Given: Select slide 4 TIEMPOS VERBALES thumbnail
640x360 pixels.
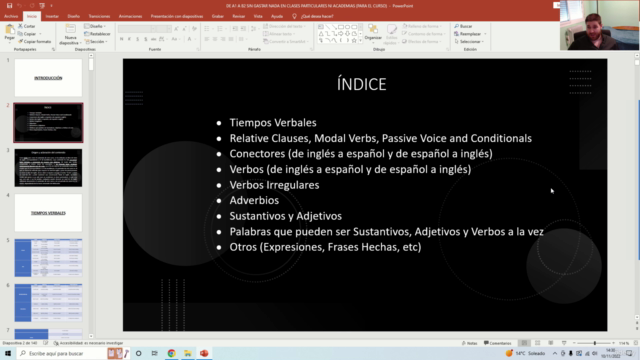Looking at the screenshot, I should (x=48, y=213).
